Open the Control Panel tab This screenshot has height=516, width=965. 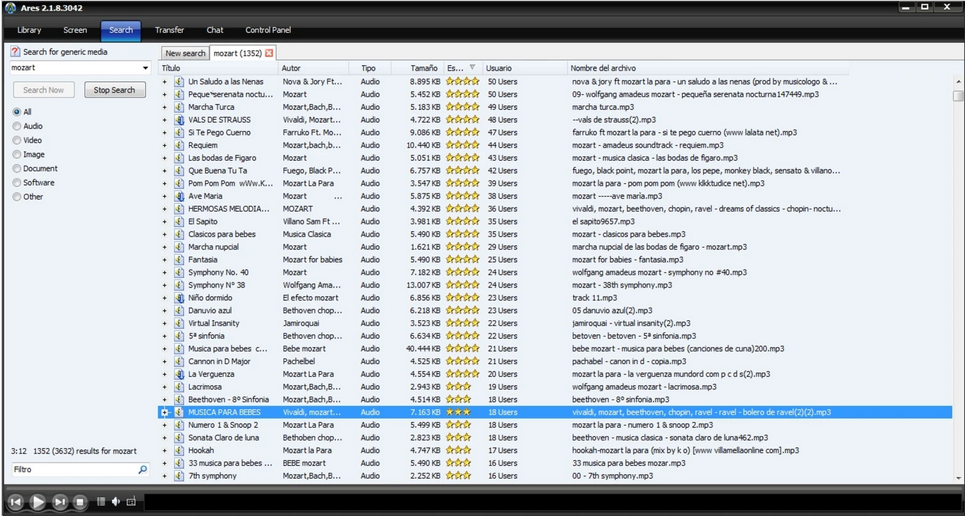[x=268, y=30]
